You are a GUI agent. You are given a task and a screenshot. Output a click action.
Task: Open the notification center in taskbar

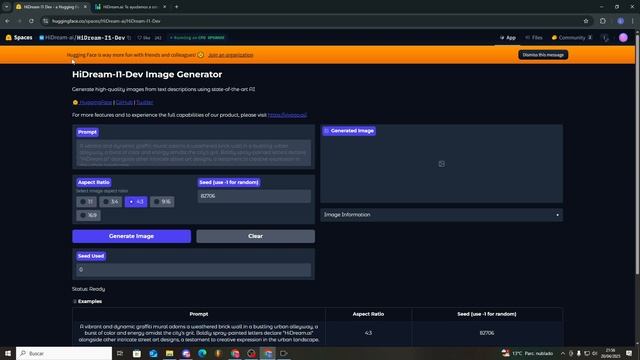[x=629, y=353]
